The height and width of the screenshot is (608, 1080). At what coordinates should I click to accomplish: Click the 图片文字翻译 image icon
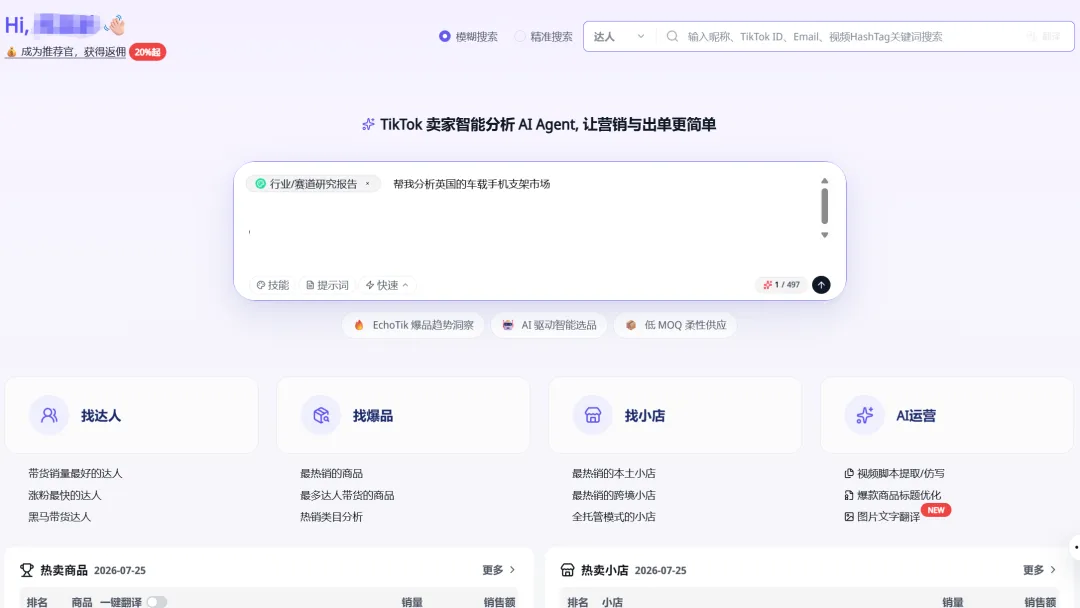click(849, 516)
